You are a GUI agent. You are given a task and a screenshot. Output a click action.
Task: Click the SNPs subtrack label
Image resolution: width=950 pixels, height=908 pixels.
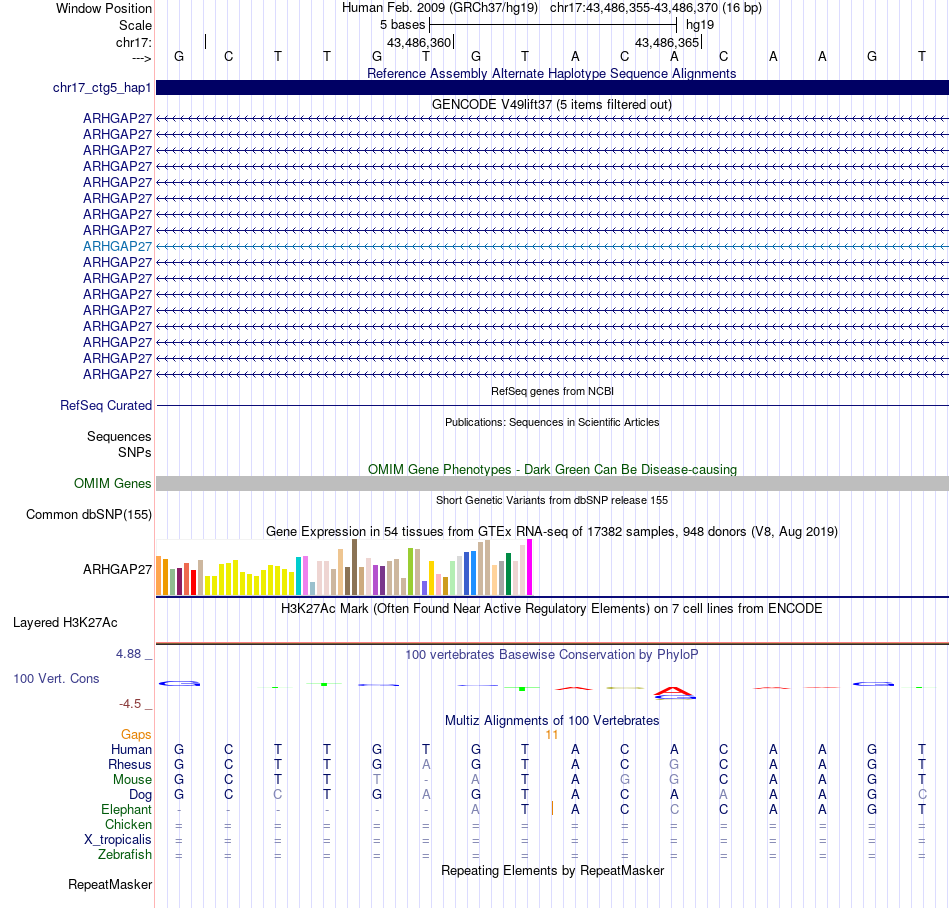pos(135,452)
